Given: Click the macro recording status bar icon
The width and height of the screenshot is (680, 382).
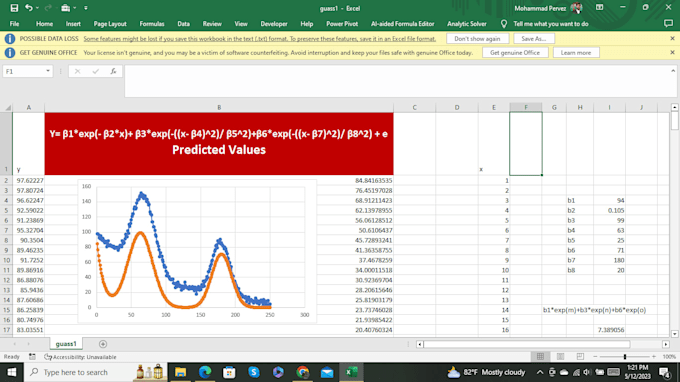Looking at the screenshot, I should [x=33, y=357].
